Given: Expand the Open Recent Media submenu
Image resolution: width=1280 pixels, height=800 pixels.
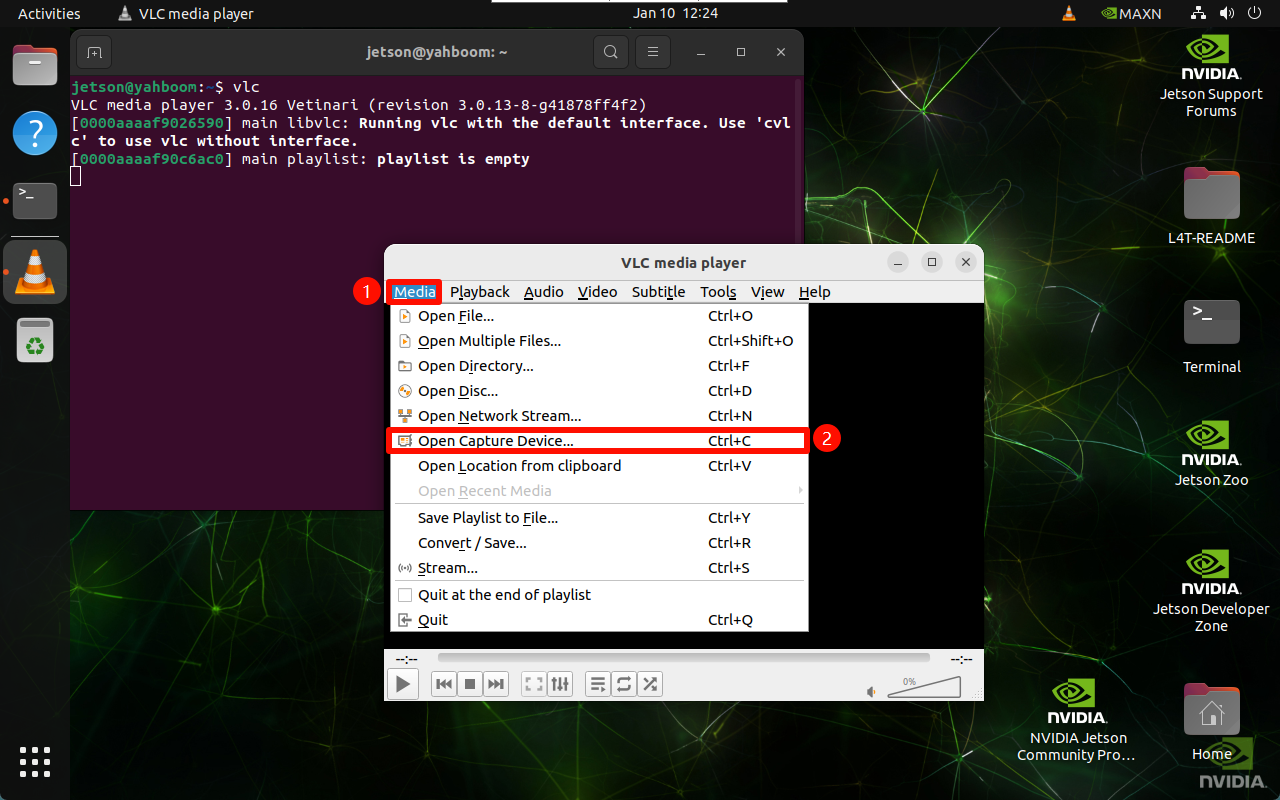Looking at the screenshot, I should (598, 491).
